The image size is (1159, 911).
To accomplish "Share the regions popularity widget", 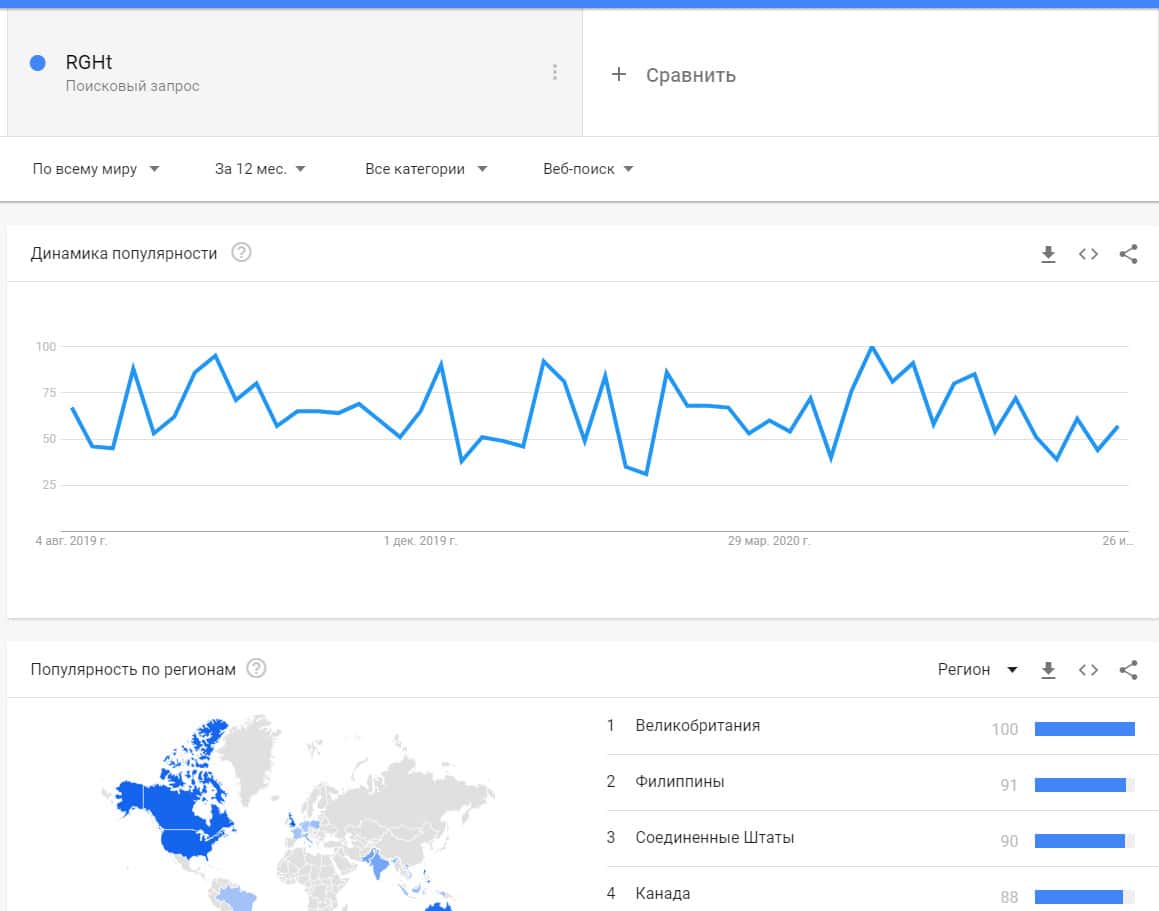I will point(1128,670).
